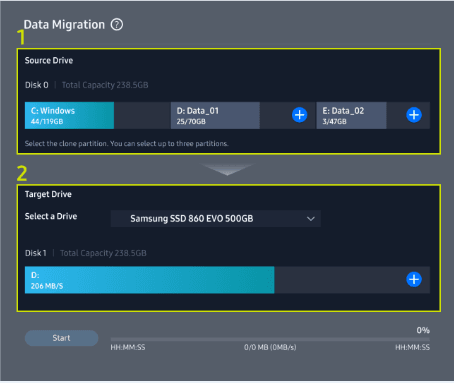Click the downward arrow between source and target
The height and width of the screenshot is (383, 454).
click(x=227, y=169)
